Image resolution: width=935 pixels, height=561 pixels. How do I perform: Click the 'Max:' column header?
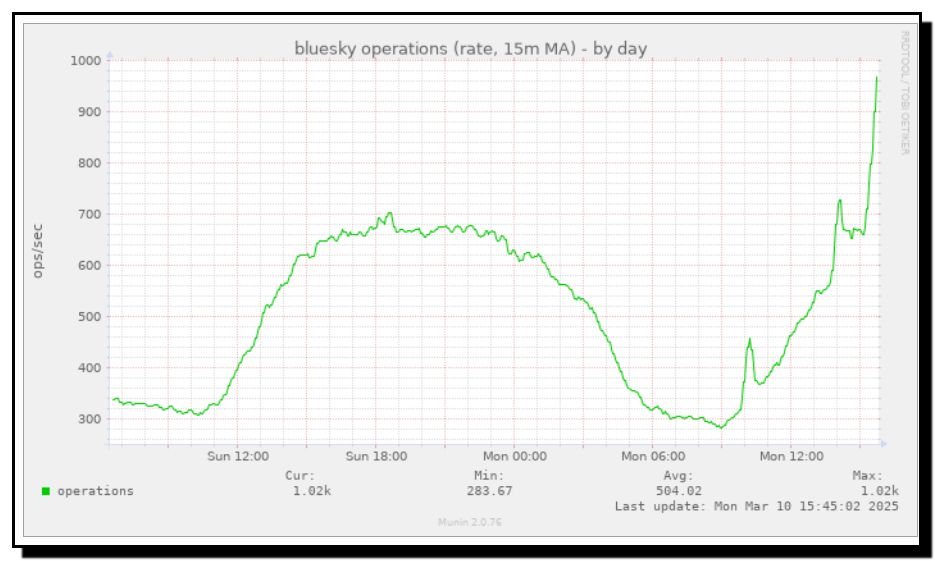(x=868, y=476)
